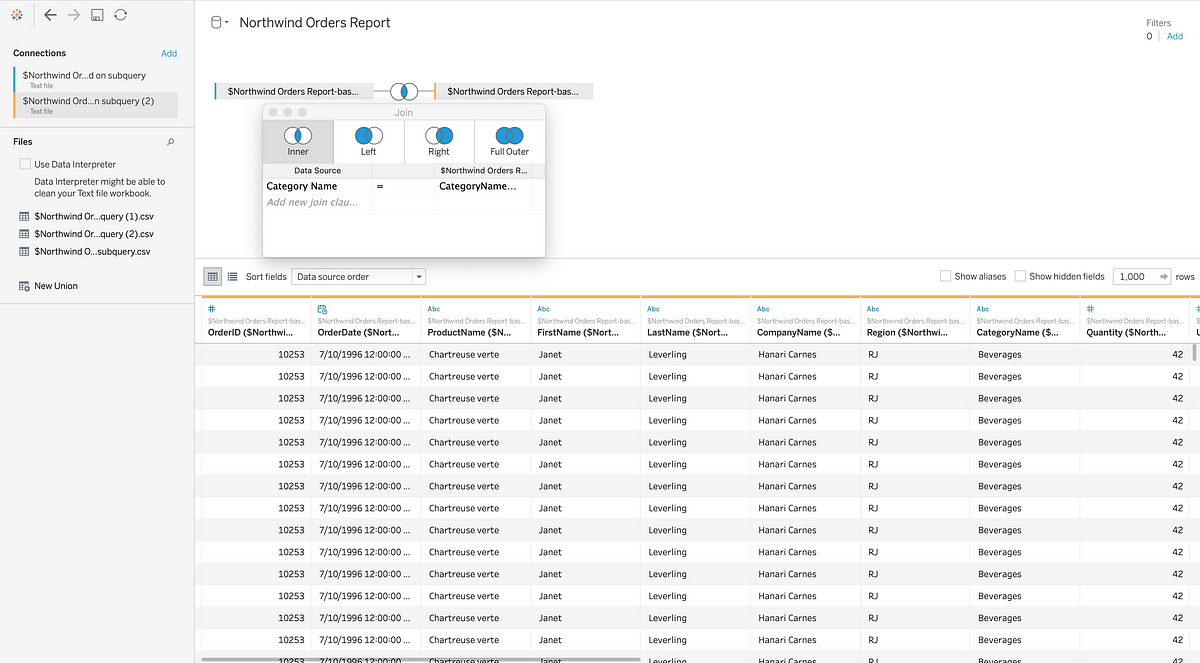Refresh the data source

pos(120,15)
